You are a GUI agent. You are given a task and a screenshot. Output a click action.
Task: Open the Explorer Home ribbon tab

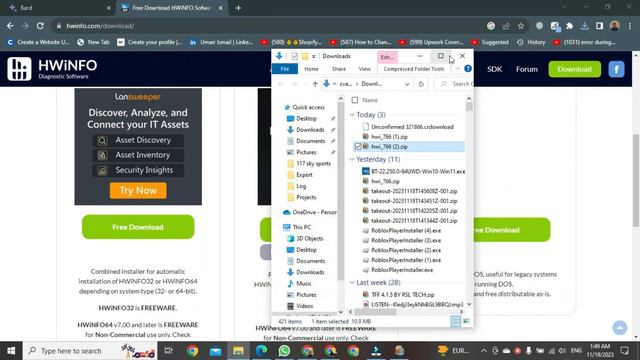(x=311, y=69)
